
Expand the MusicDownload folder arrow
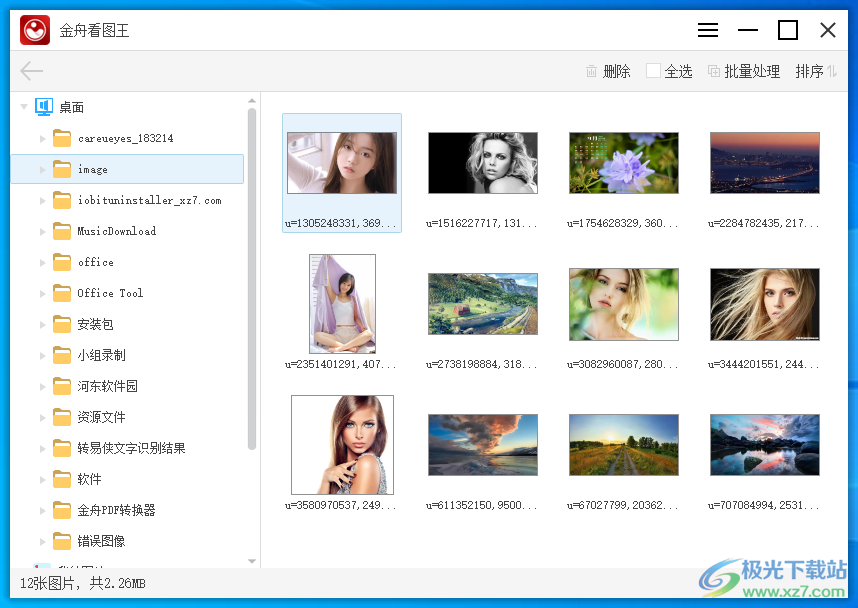coord(42,231)
